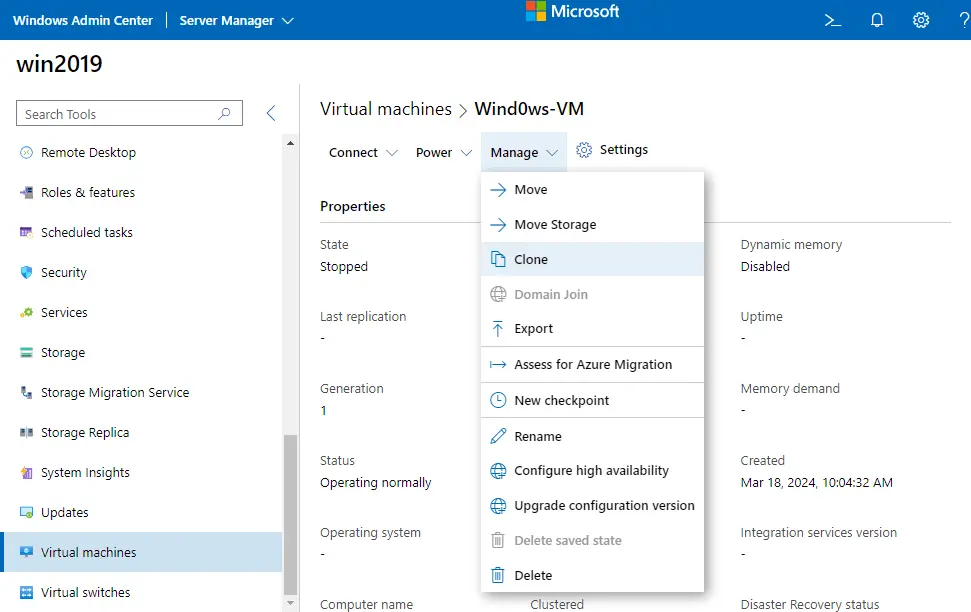This screenshot has width=971, height=612.
Task: Click the Wind0ws-VM page title
Action: 529,109
